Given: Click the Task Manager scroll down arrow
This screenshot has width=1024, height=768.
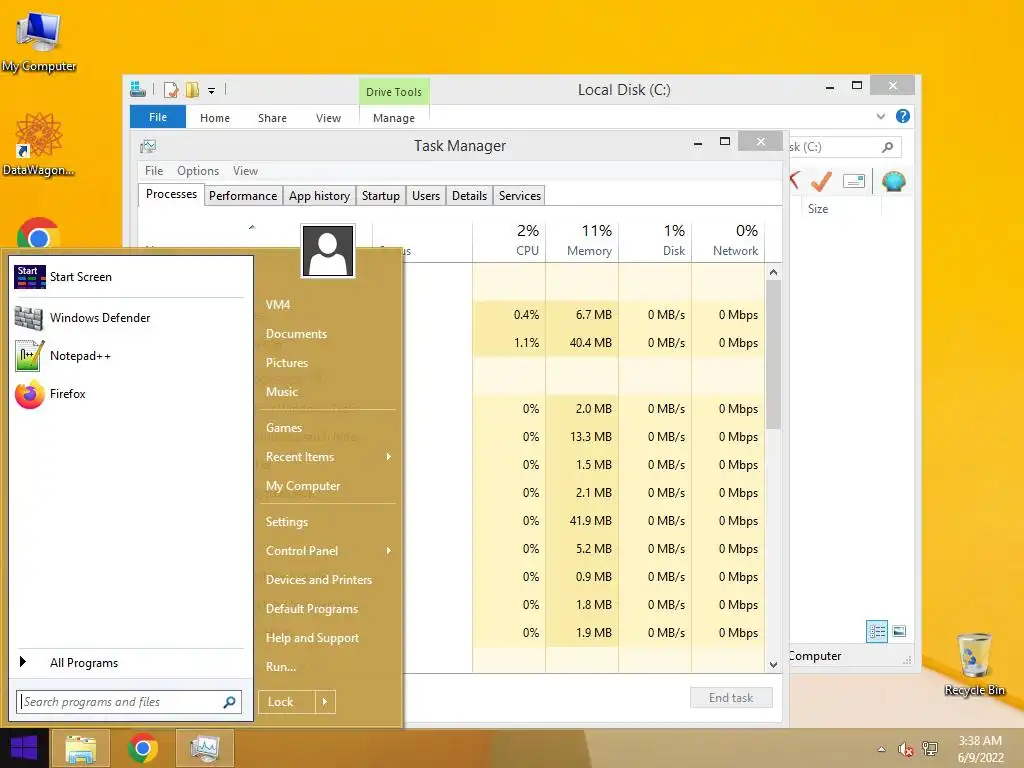Looking at the screenshot, I should coord(773,665).
